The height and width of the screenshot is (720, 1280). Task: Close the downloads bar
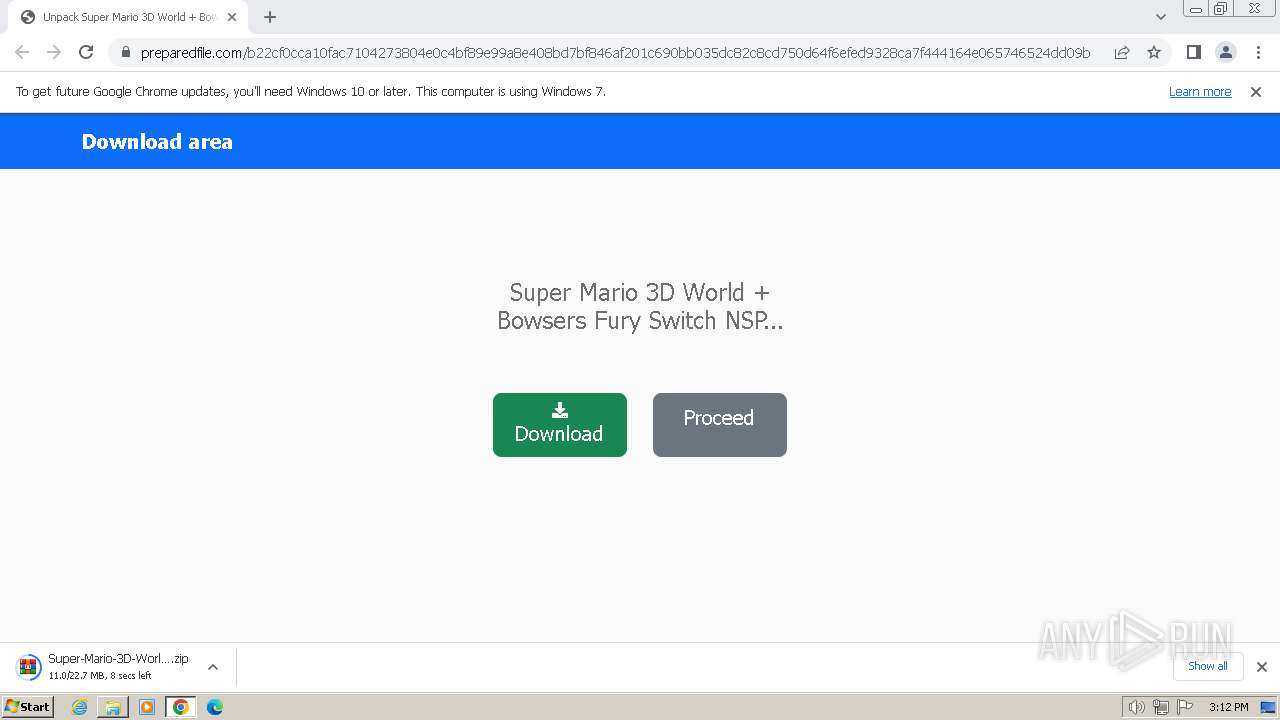[x=1262, y=667]
